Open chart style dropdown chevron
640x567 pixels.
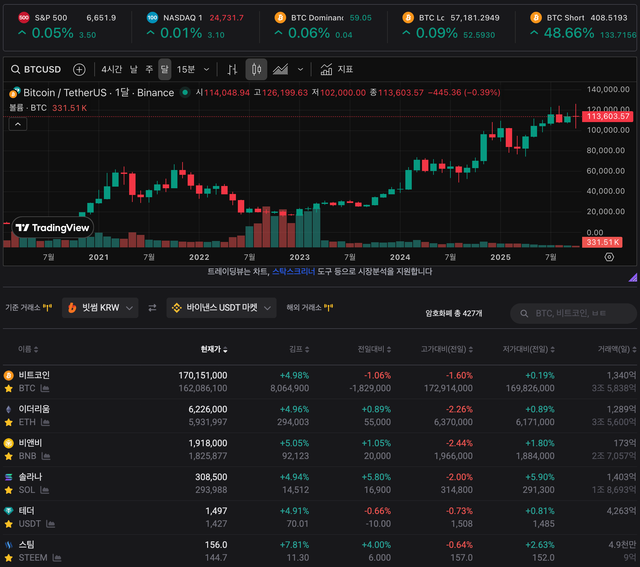300,69
